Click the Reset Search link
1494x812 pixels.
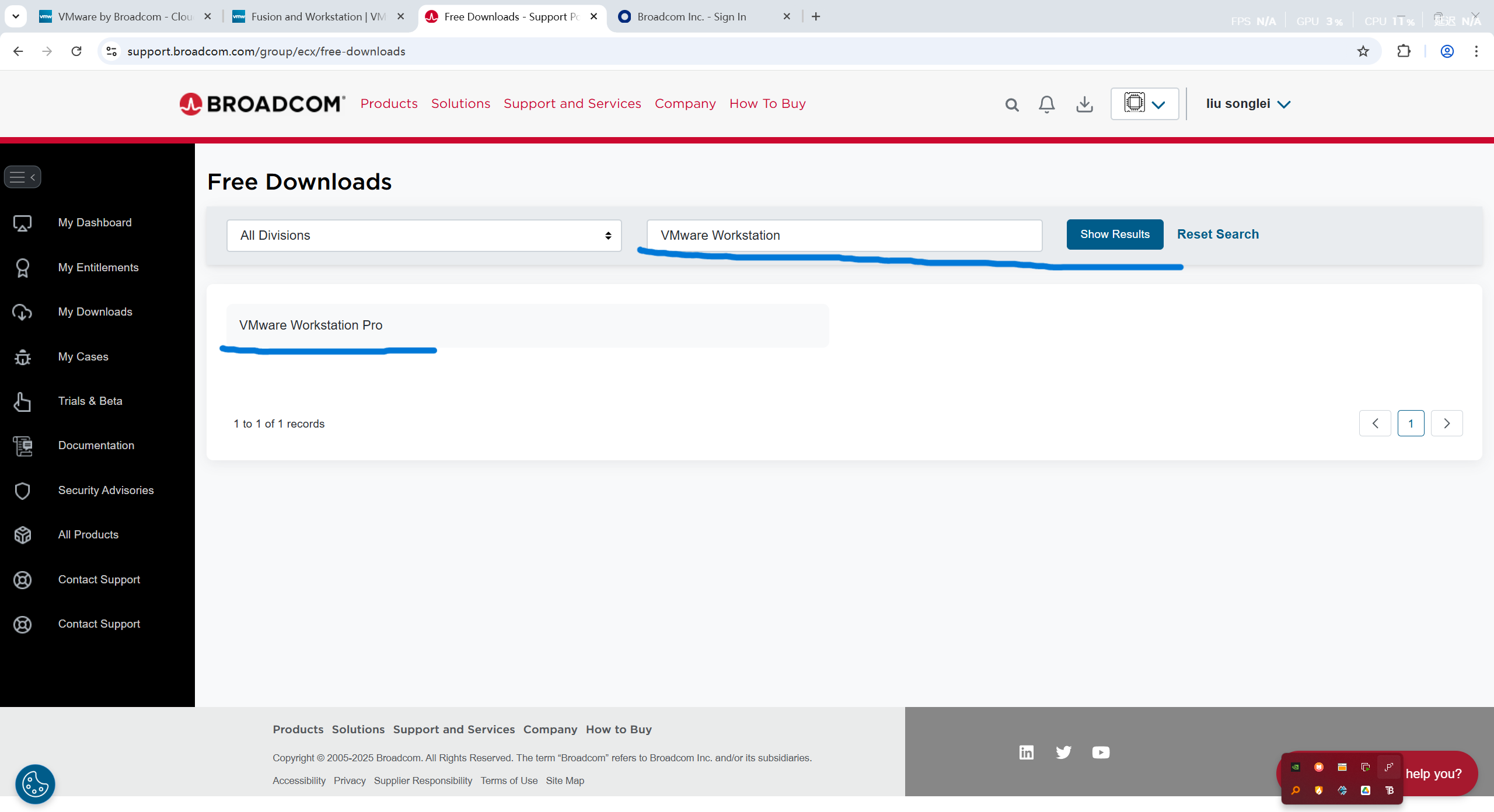coord(1217,235)
